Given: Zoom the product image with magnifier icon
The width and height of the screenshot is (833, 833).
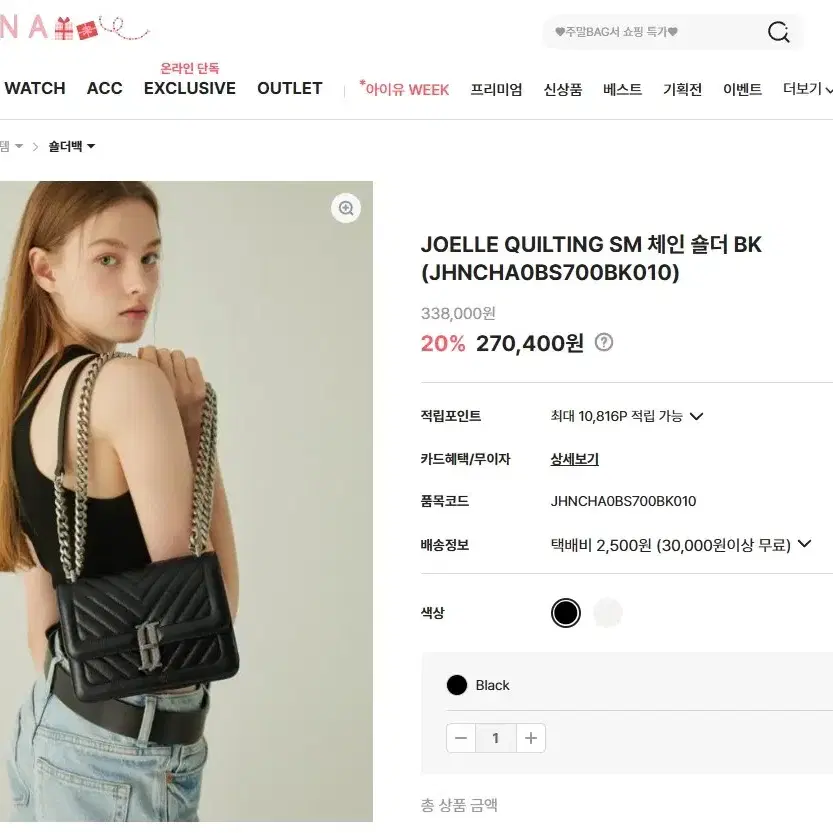Looking at the screenshot, I should [346, 208].
